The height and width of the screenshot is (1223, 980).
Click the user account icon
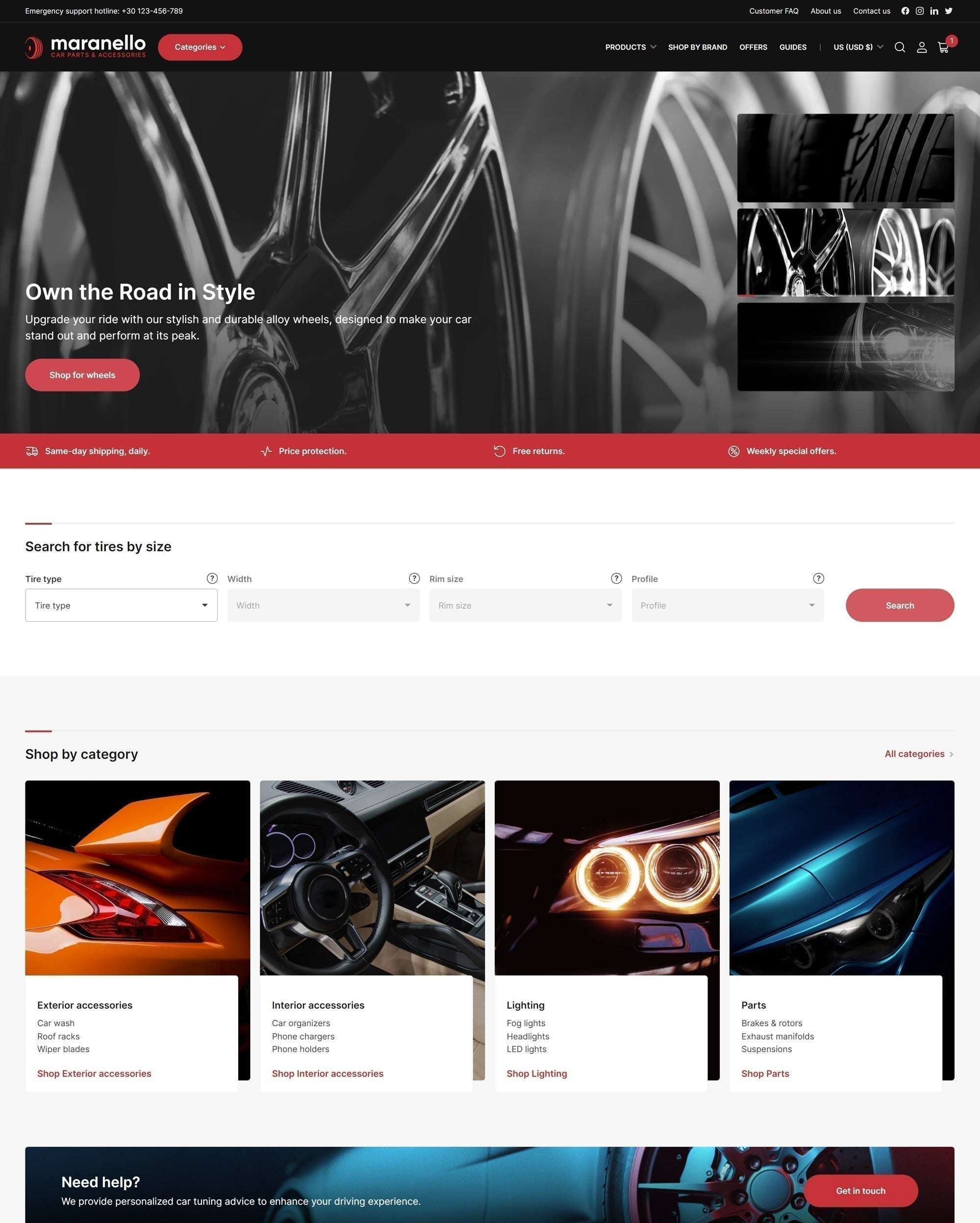921,46
